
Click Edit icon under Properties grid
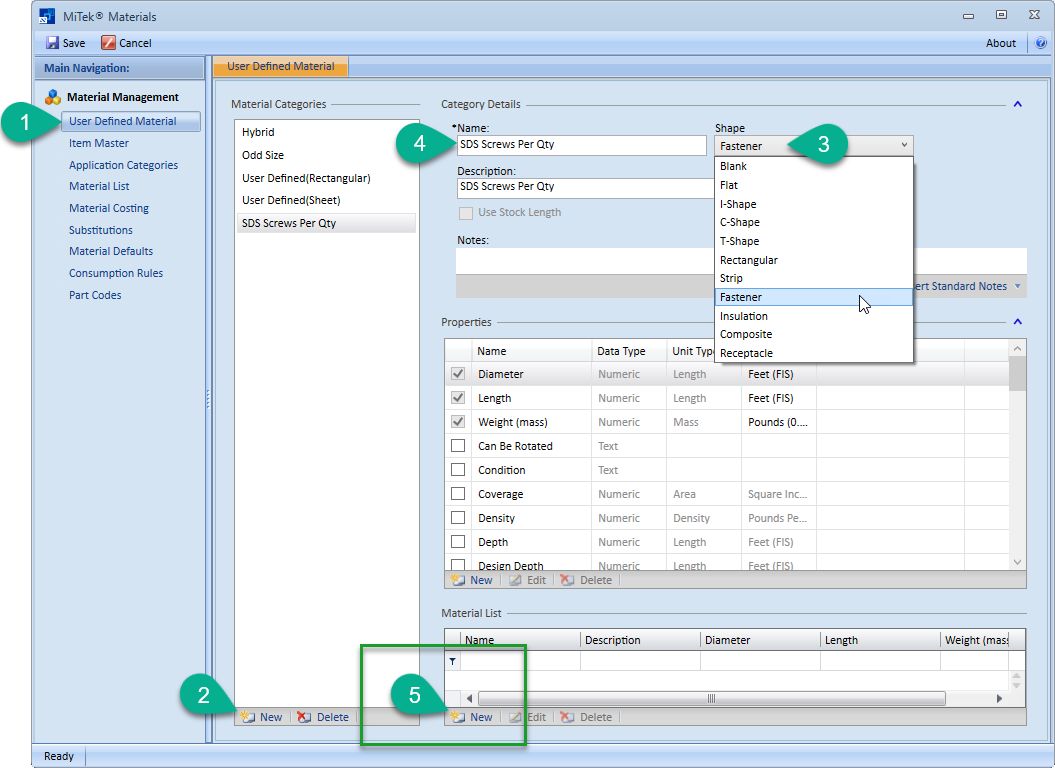click(515, 580)
